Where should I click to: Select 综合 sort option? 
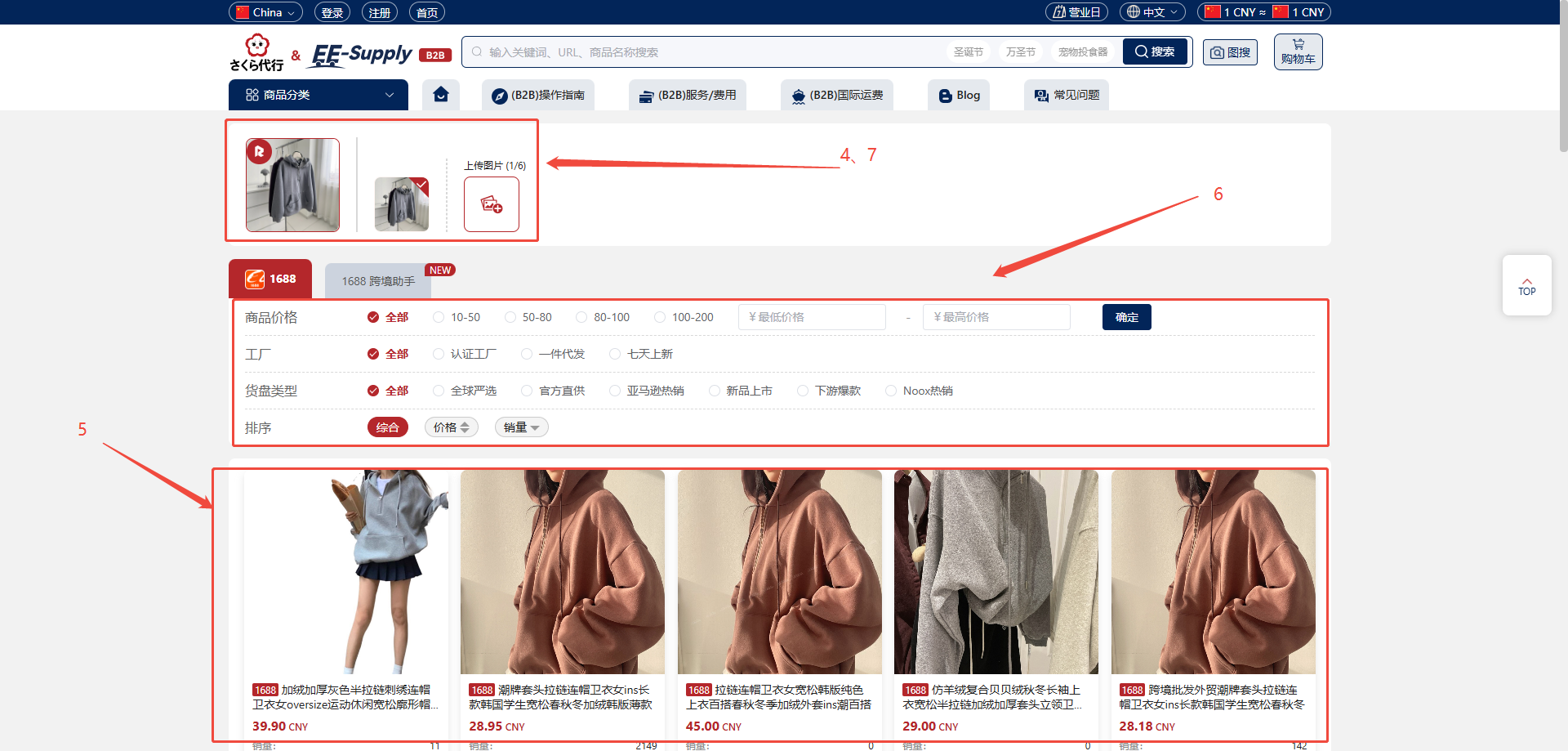coord(388,427)
